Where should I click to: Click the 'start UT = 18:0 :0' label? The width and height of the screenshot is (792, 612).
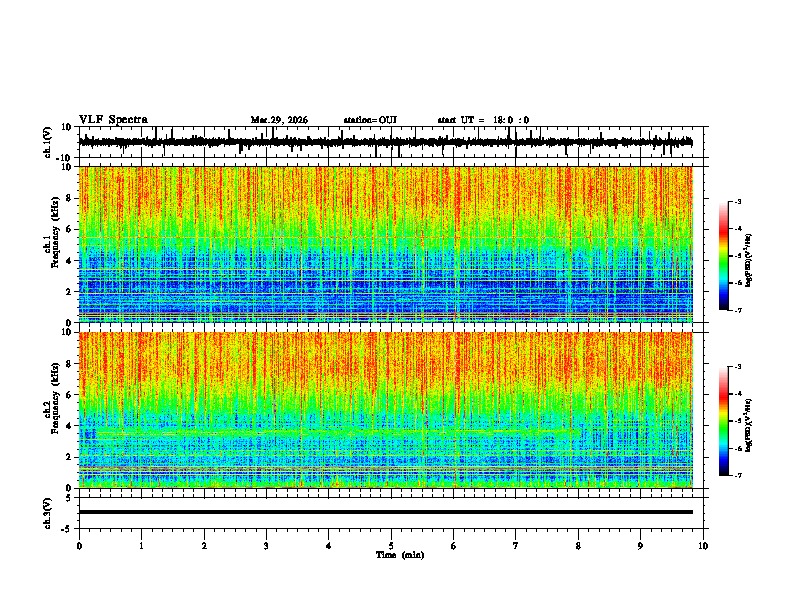click(x=483, y=120)
